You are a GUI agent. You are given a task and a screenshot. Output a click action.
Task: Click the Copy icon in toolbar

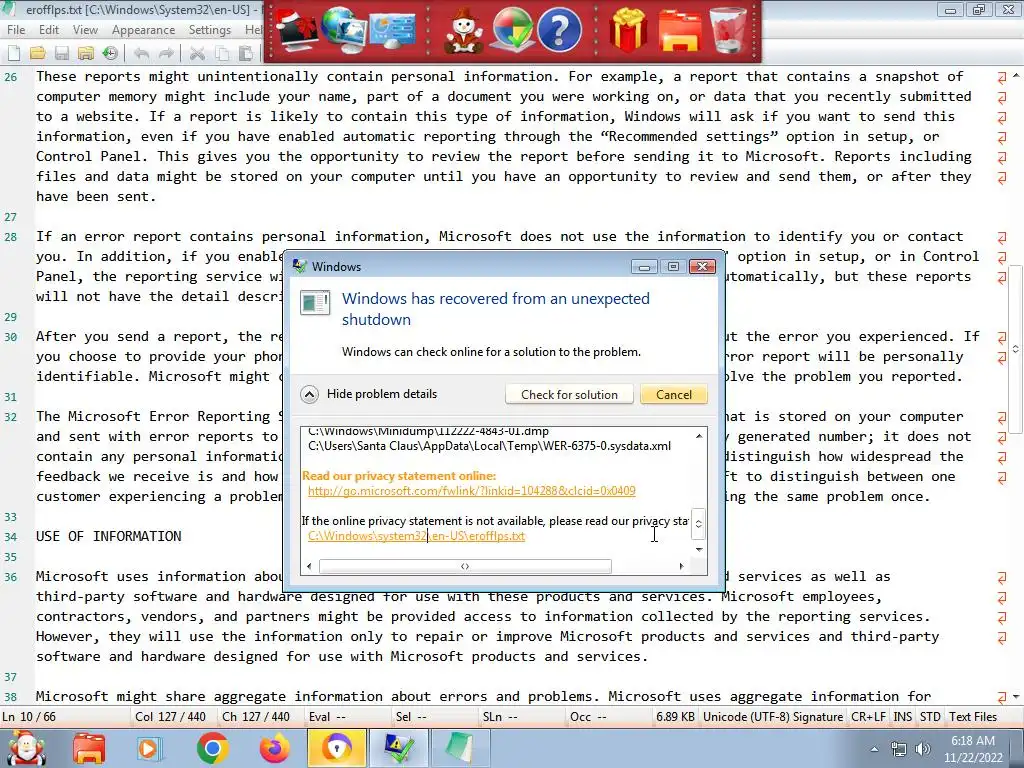(222, 53)
